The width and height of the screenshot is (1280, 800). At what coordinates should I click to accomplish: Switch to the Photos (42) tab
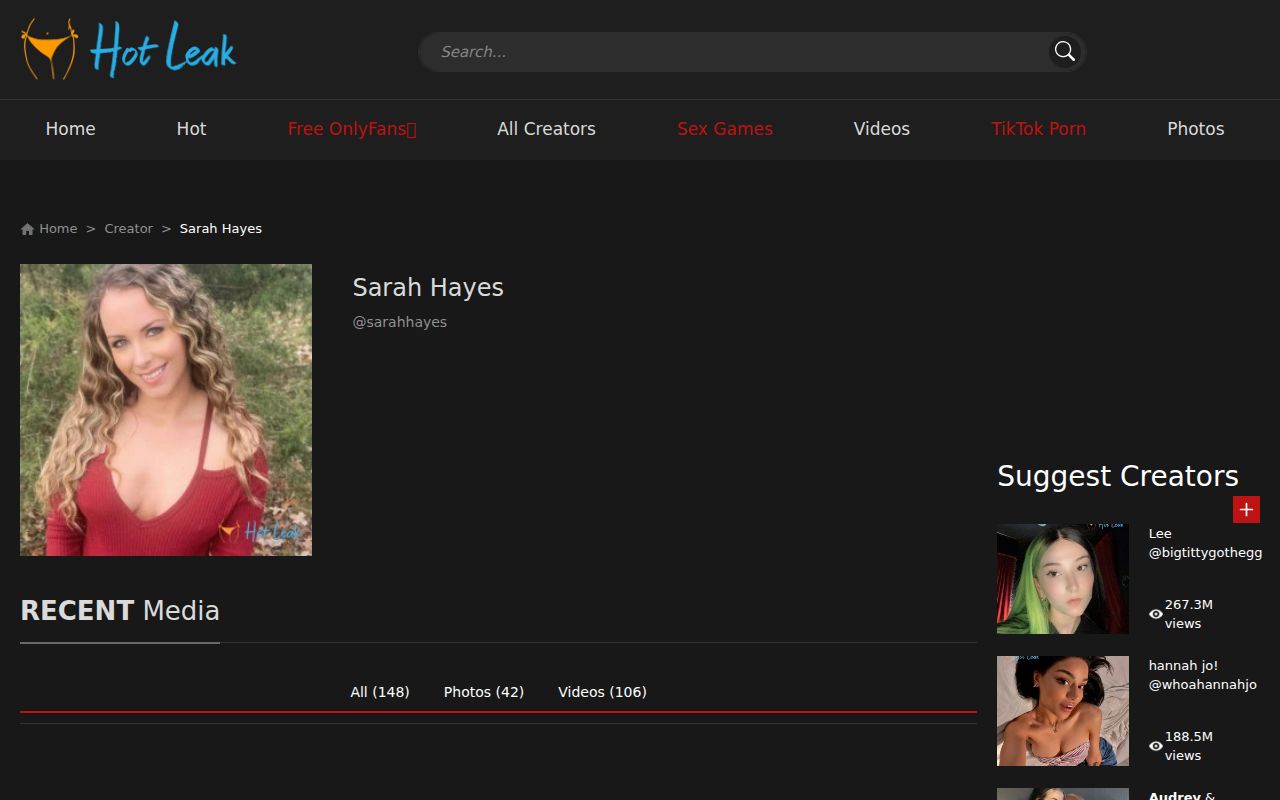[x=483, y=691]
